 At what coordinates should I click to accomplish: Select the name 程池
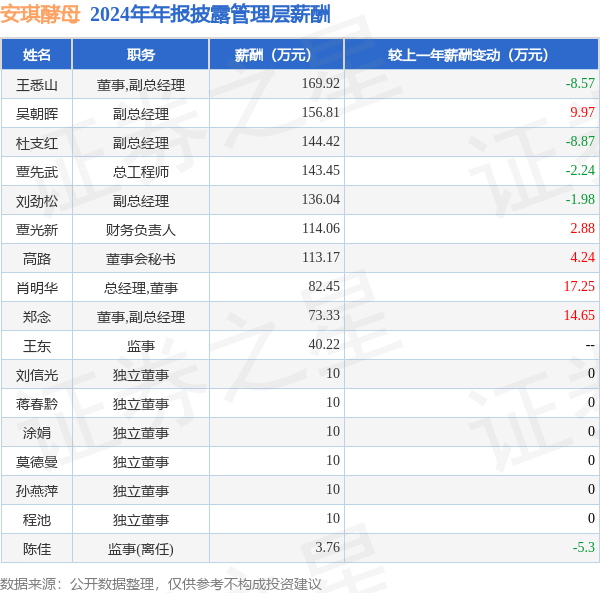37,520
